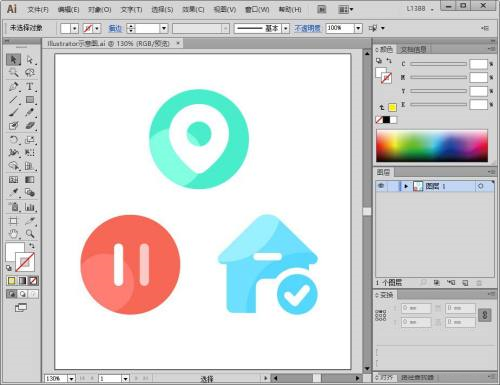Image resolution: width=500 pixels, height=385 pixels.
Task: Click Make Clipping Mask icon in Layers panel
Action: (437, 283)
